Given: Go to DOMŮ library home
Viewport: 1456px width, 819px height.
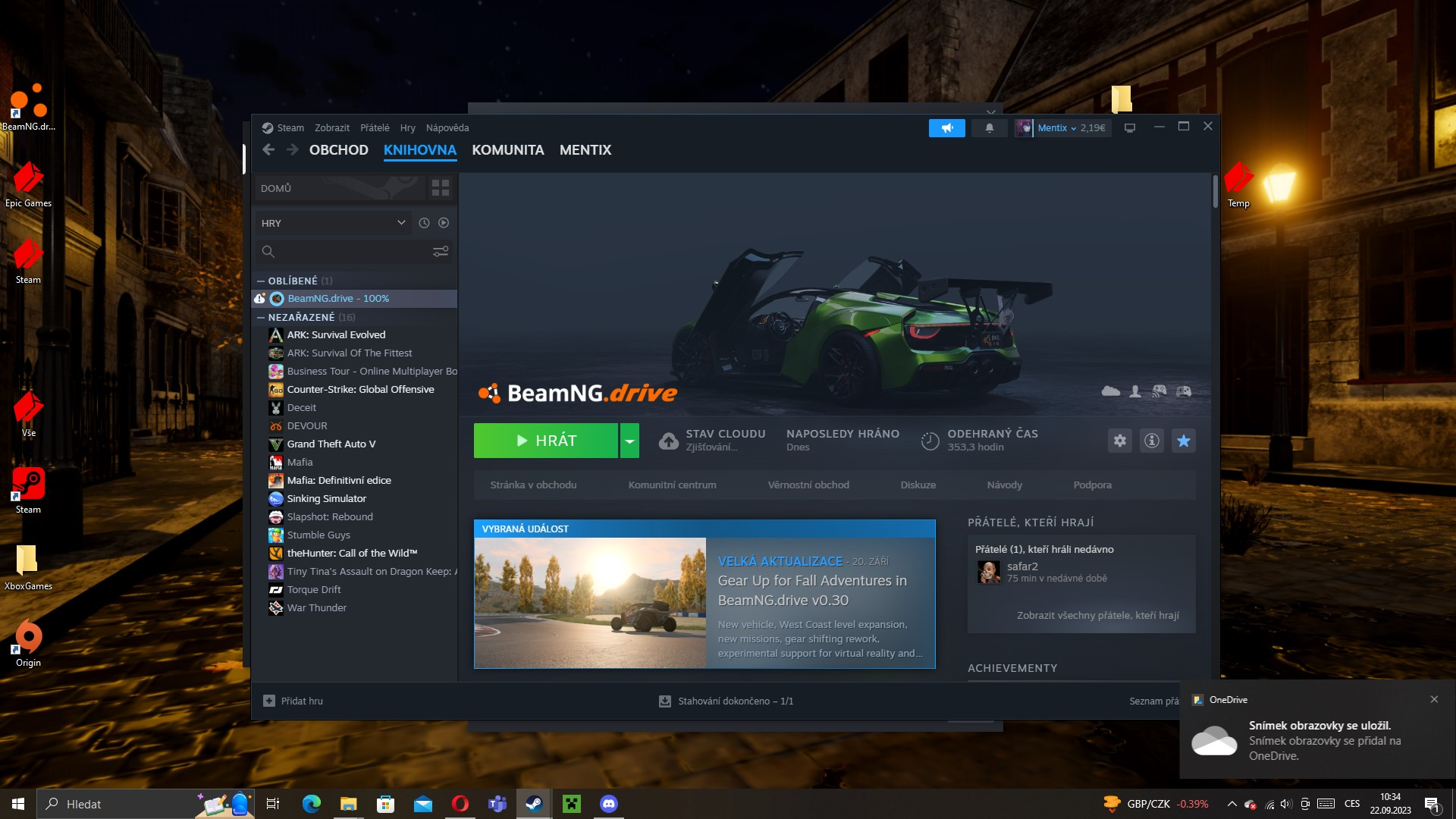Looking at the screenshot, I should (339, 188).
